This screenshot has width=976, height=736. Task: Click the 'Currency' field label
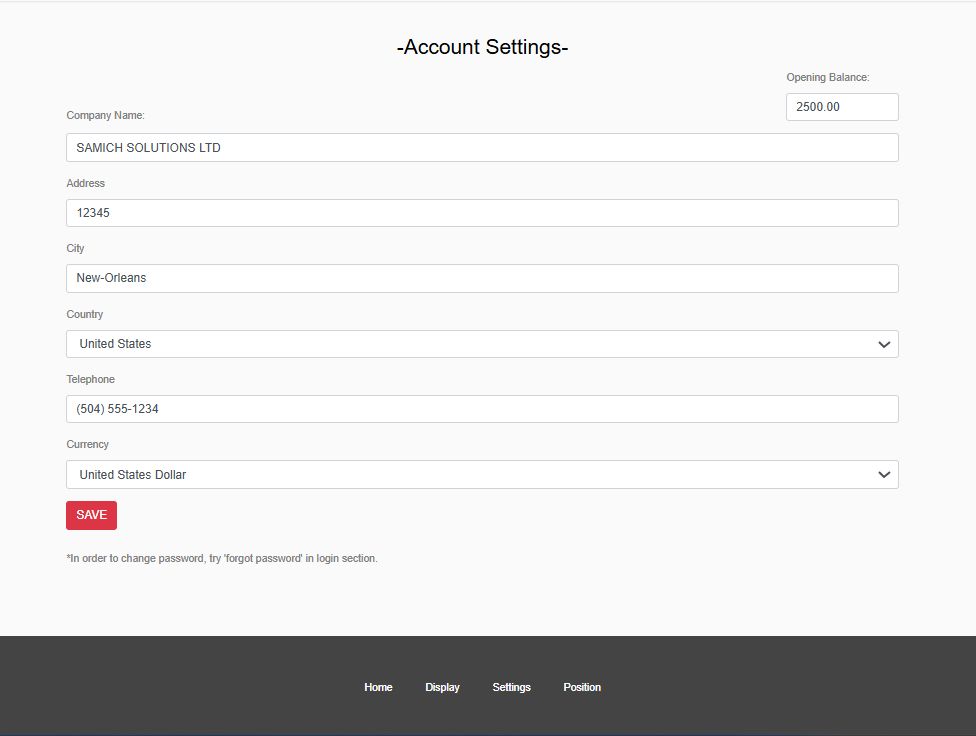87,444
